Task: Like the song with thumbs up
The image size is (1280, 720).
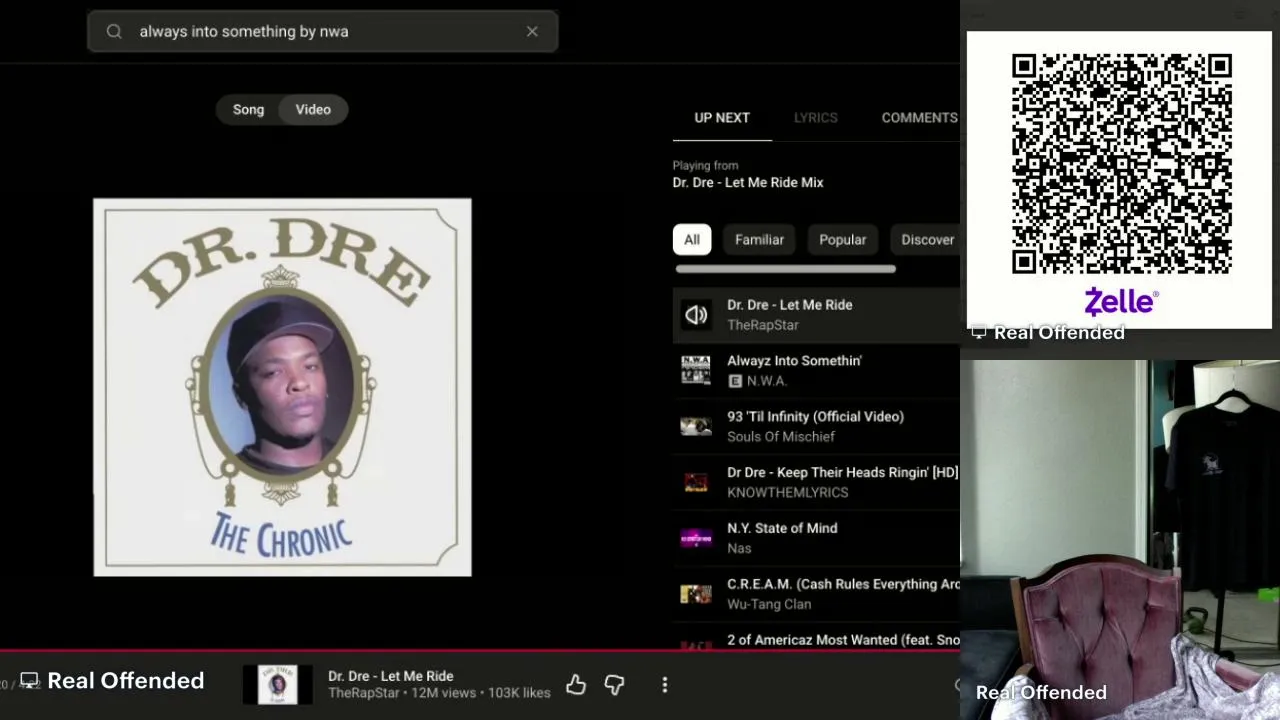Action: (x=576, y=685)
